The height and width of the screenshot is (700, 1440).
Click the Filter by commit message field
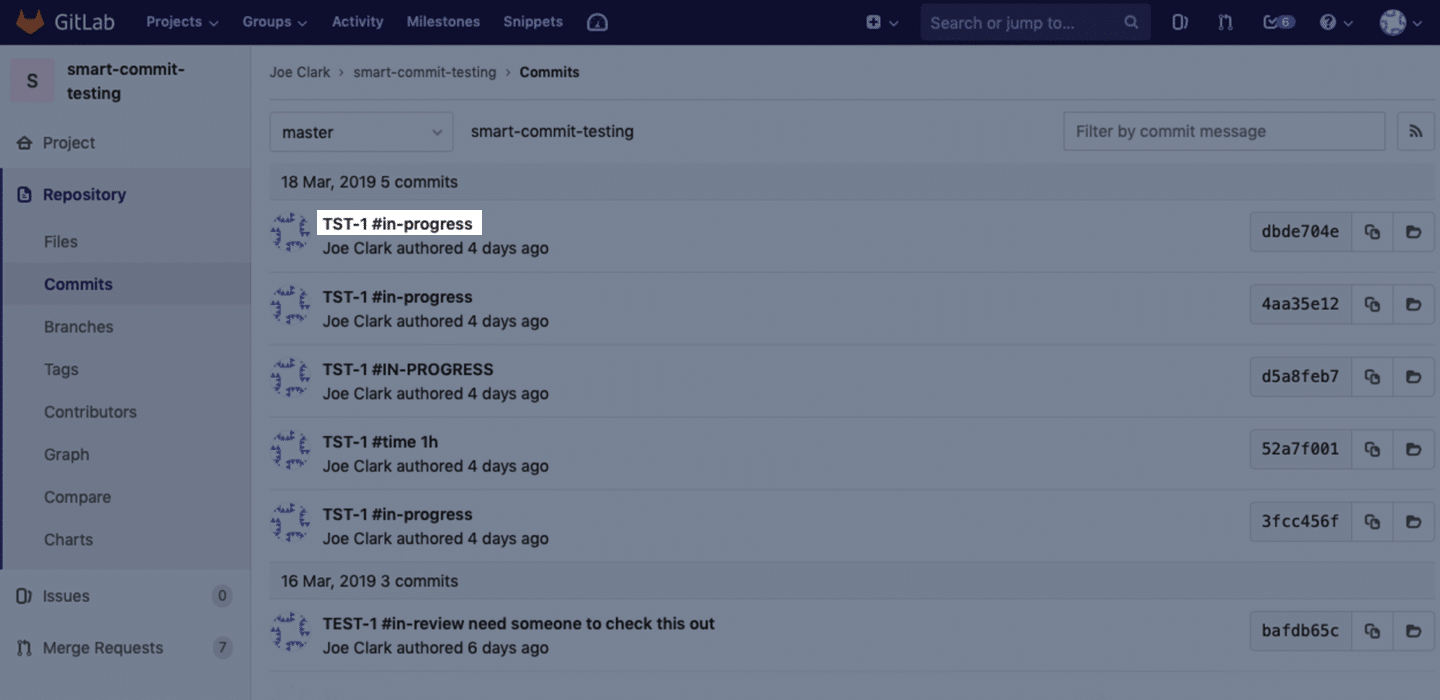[x=1224, y=131]
